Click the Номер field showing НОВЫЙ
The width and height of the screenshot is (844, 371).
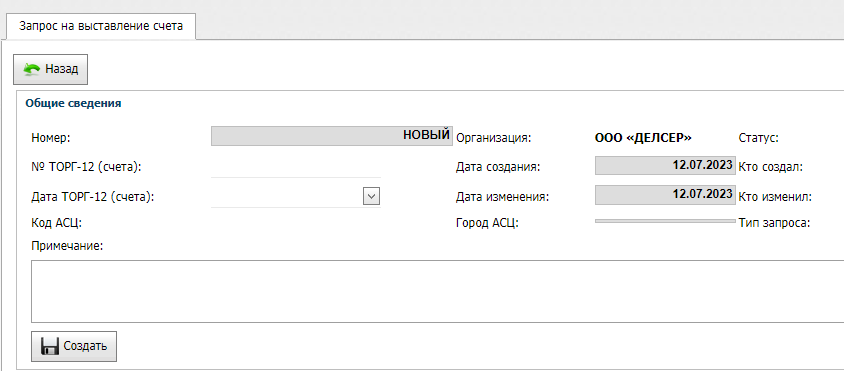click(x=332, y=136)
